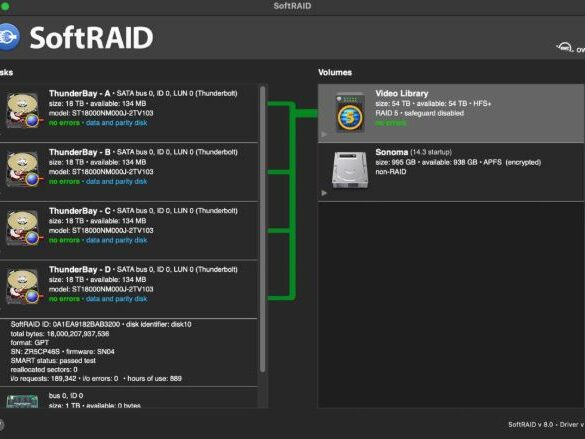Screen dimensions: 585x439
Task: Click ThunderBay - C model number line
Action: pyautogui.click(x=101, y=231)
